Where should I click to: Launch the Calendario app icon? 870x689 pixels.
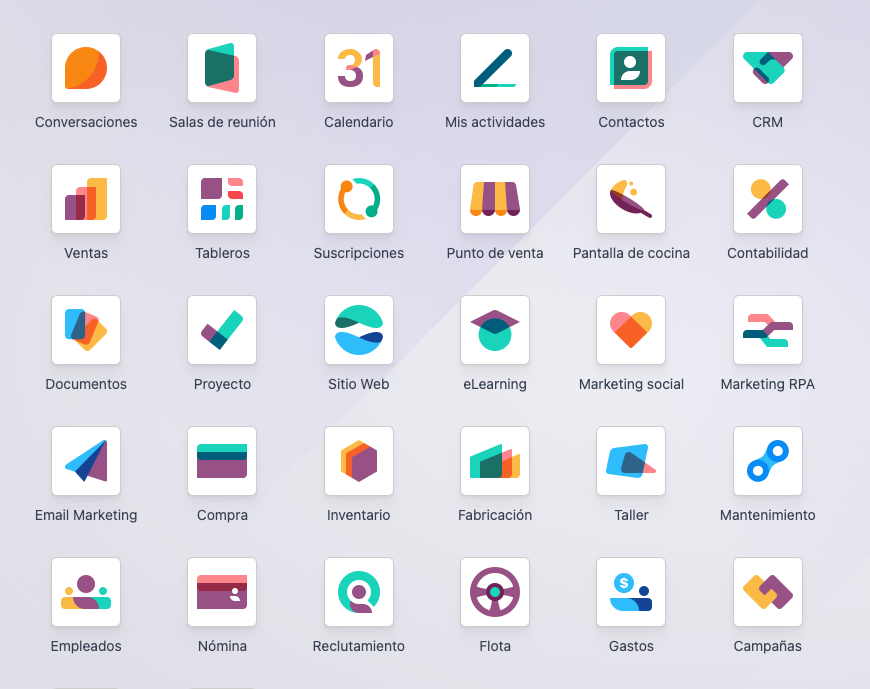coord(359,68)
